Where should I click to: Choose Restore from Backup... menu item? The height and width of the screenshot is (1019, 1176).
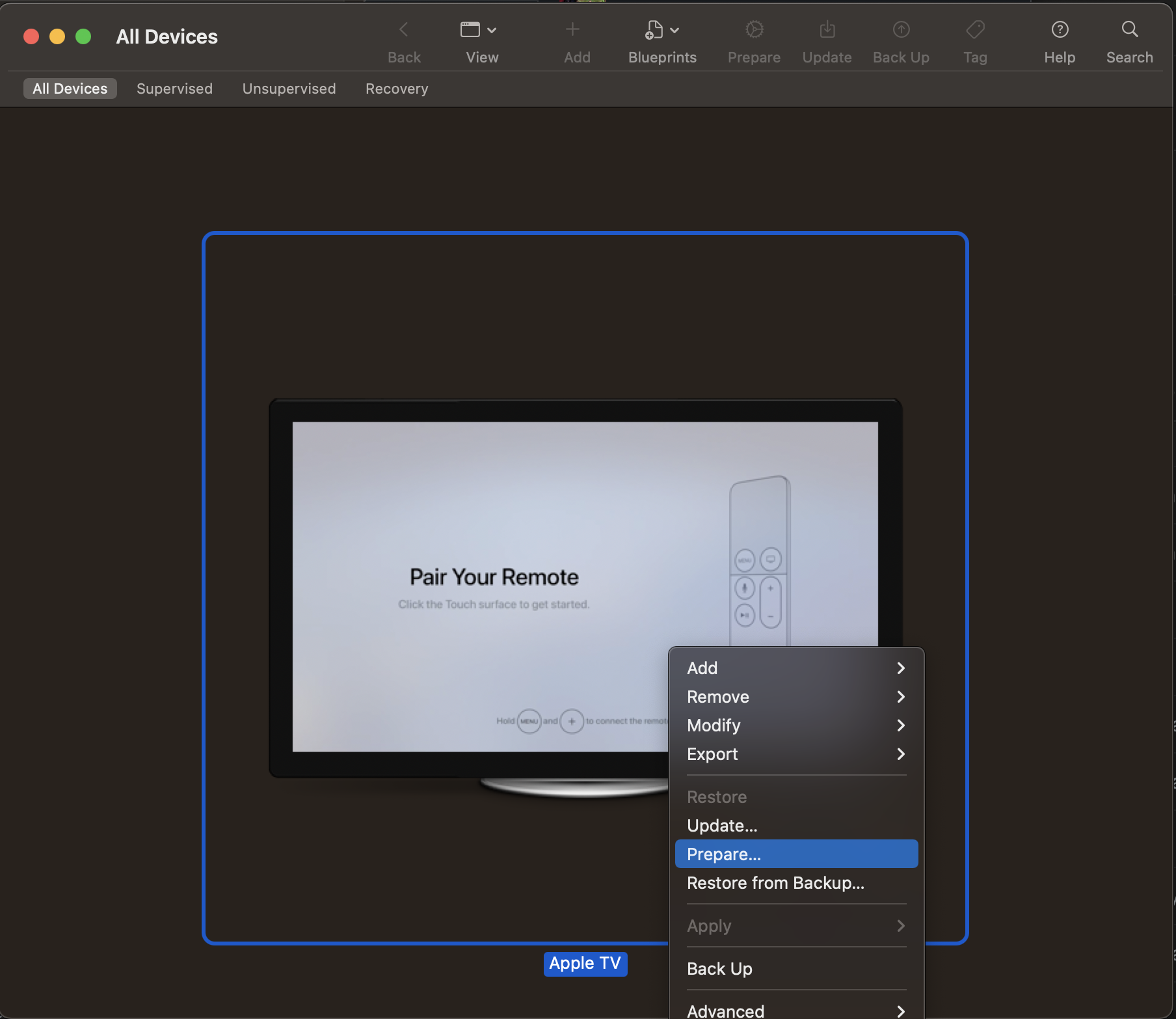tap(796, 883)
